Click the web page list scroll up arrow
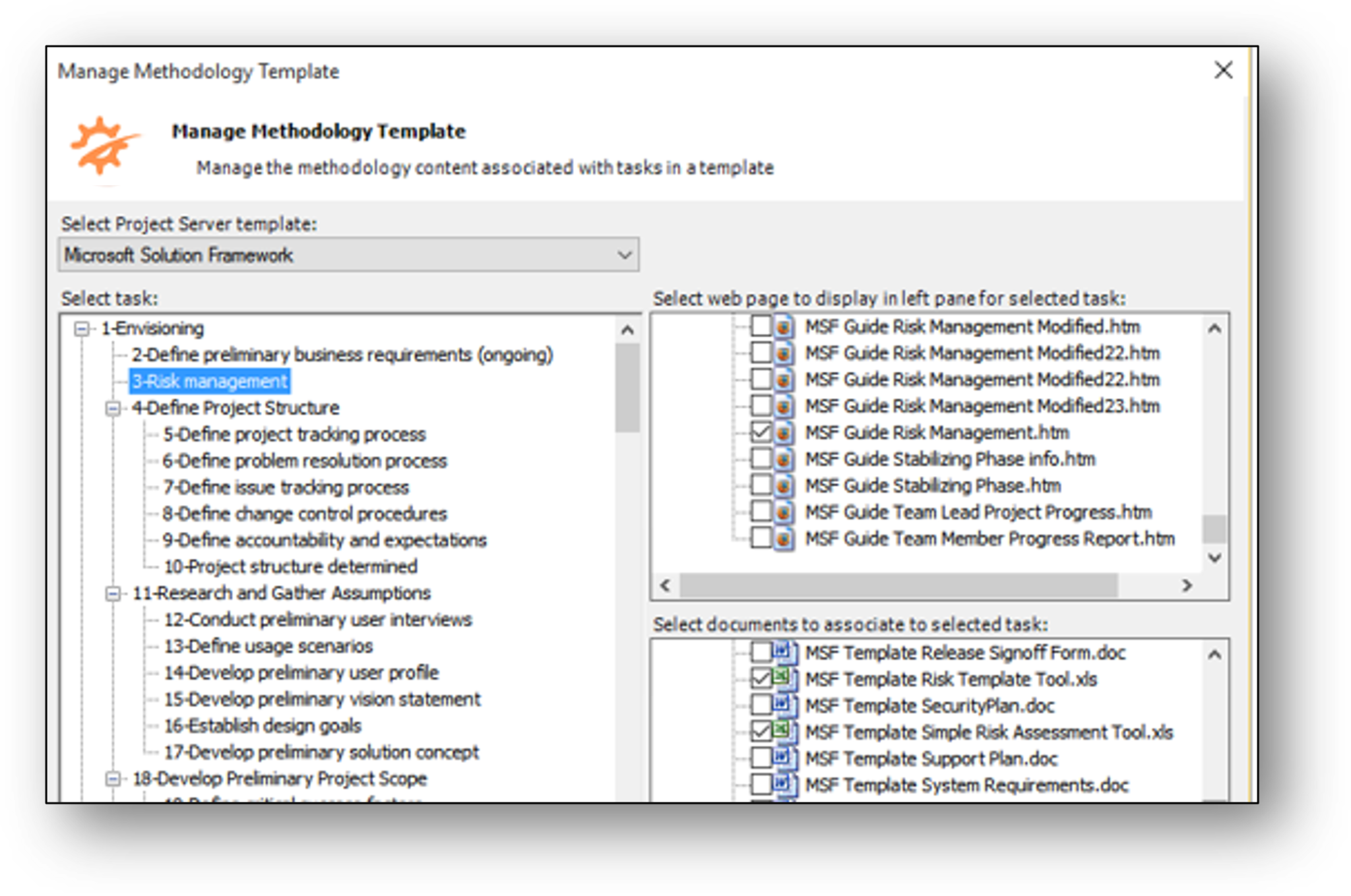Image resolution: width=1351 pixels, height=896 pixels. click(x=1214, y=328)
